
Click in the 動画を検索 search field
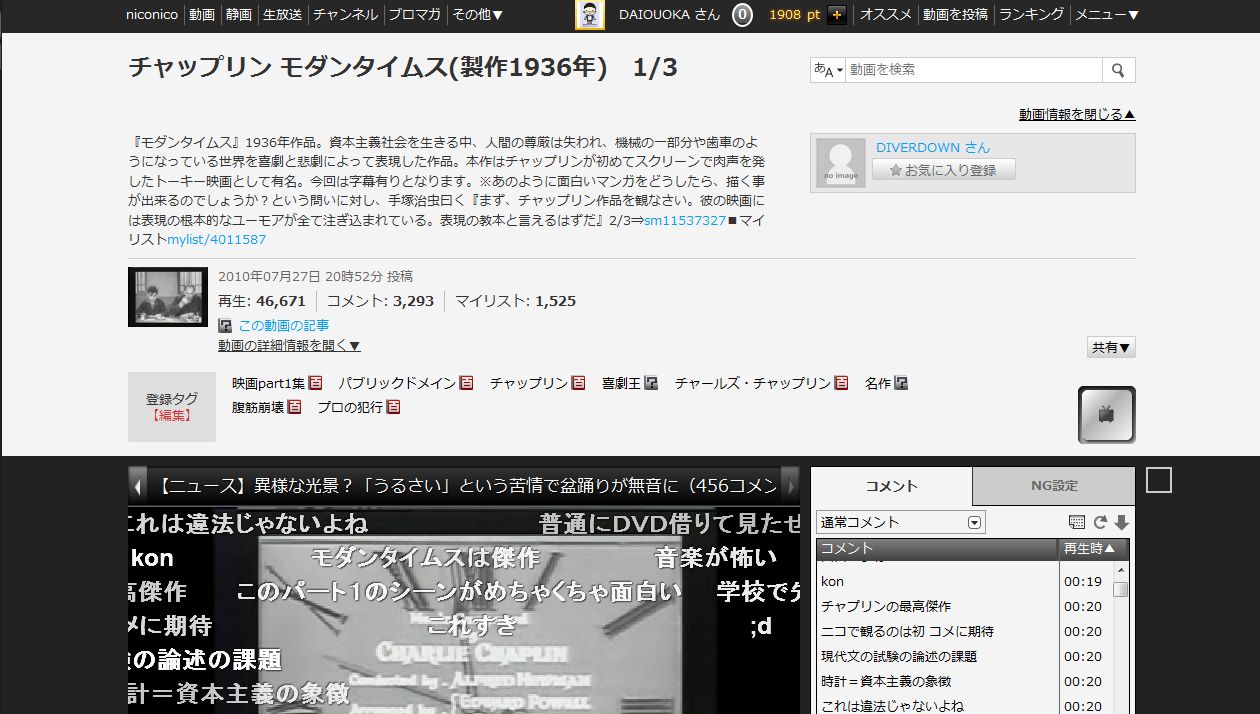click(x=974, y=70)
